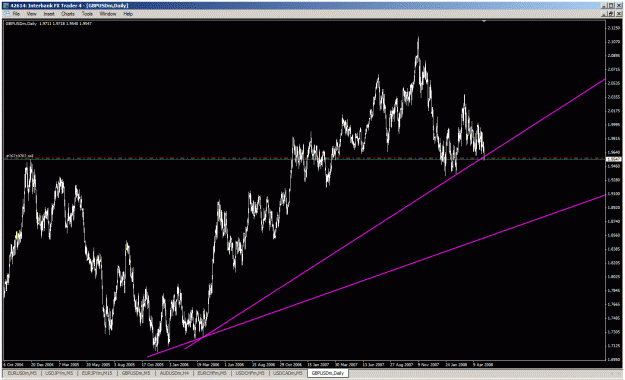
Task: Switch to the USDCHFm,M5 chart tab
Action: click(x=250, y=373)
